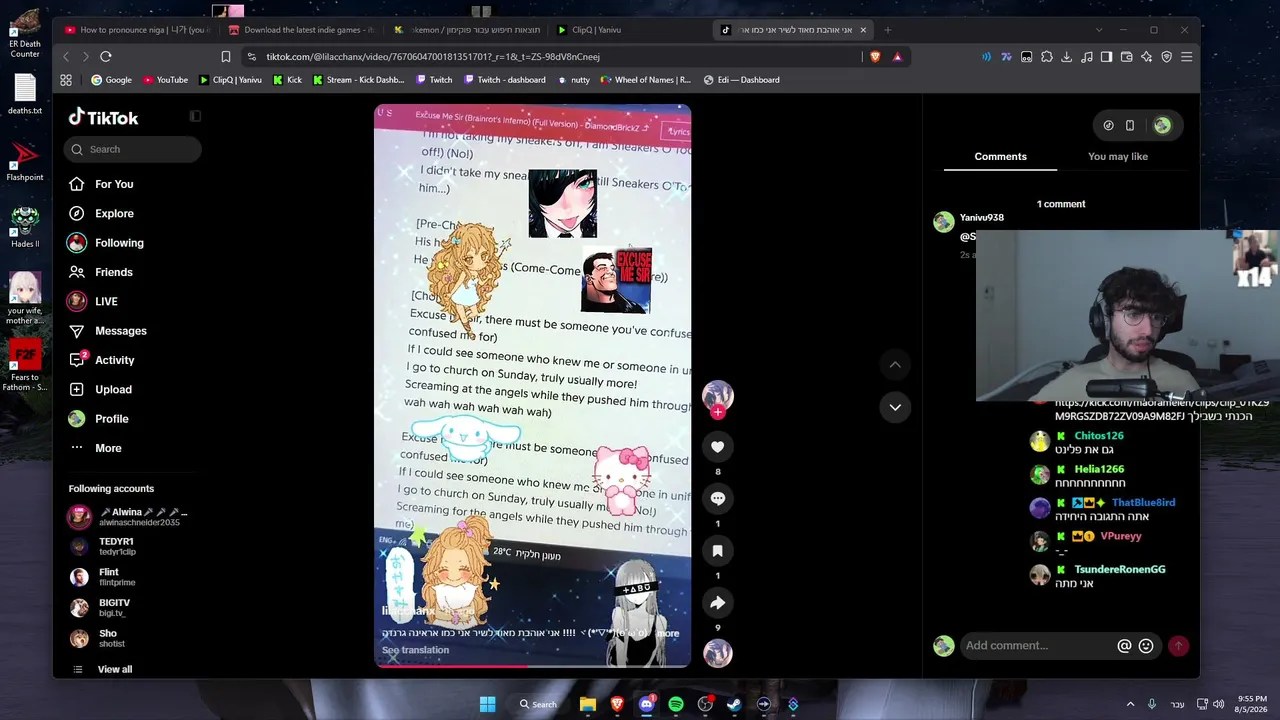
Task: Bookmark this page in the address bar
Action: pos(226,57)
